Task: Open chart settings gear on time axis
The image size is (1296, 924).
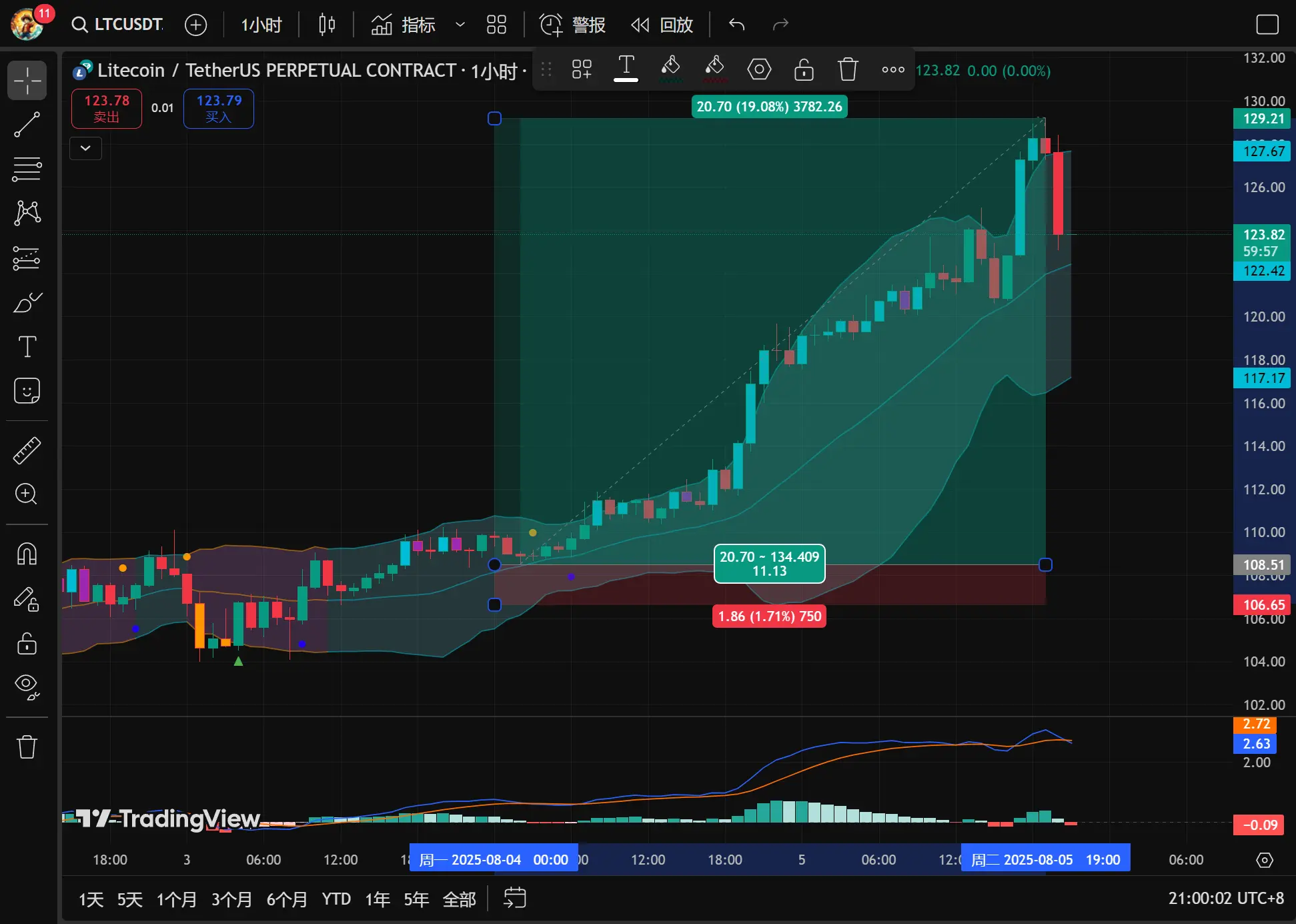Action: point(1265,860)
